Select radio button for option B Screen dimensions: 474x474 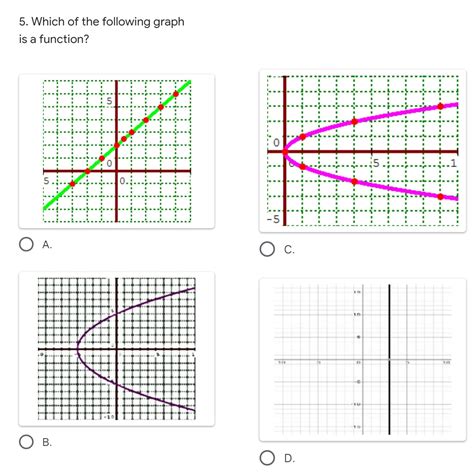pos(26,442)
